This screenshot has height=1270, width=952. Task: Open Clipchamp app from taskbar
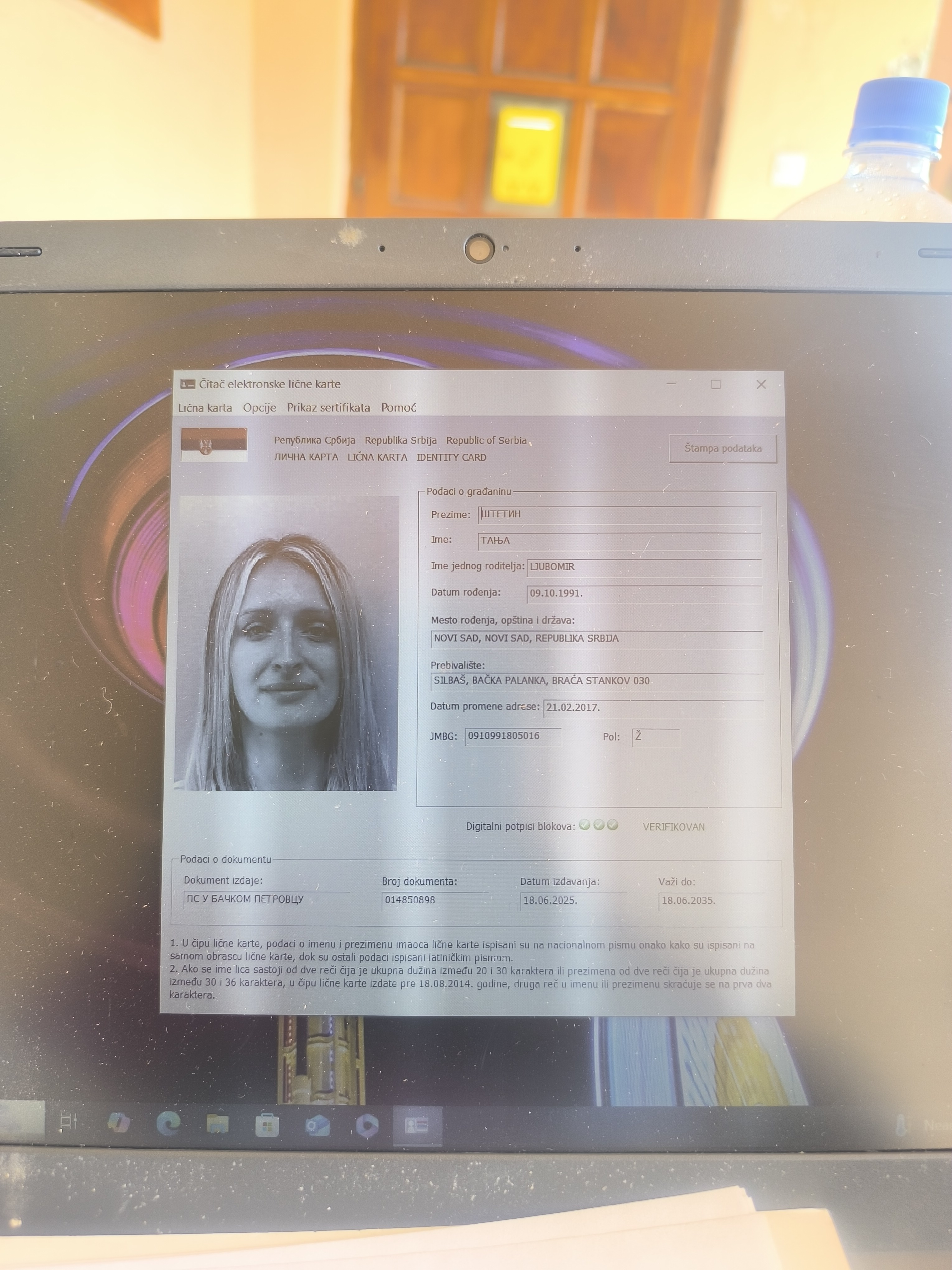tap(367, 1126)
